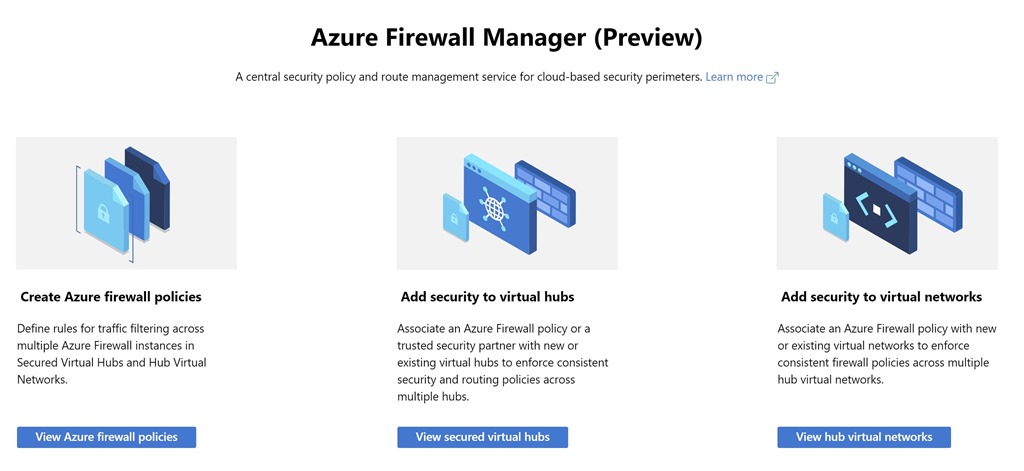
Task: Click the external link icon beside Learn more
Action: 772,78
